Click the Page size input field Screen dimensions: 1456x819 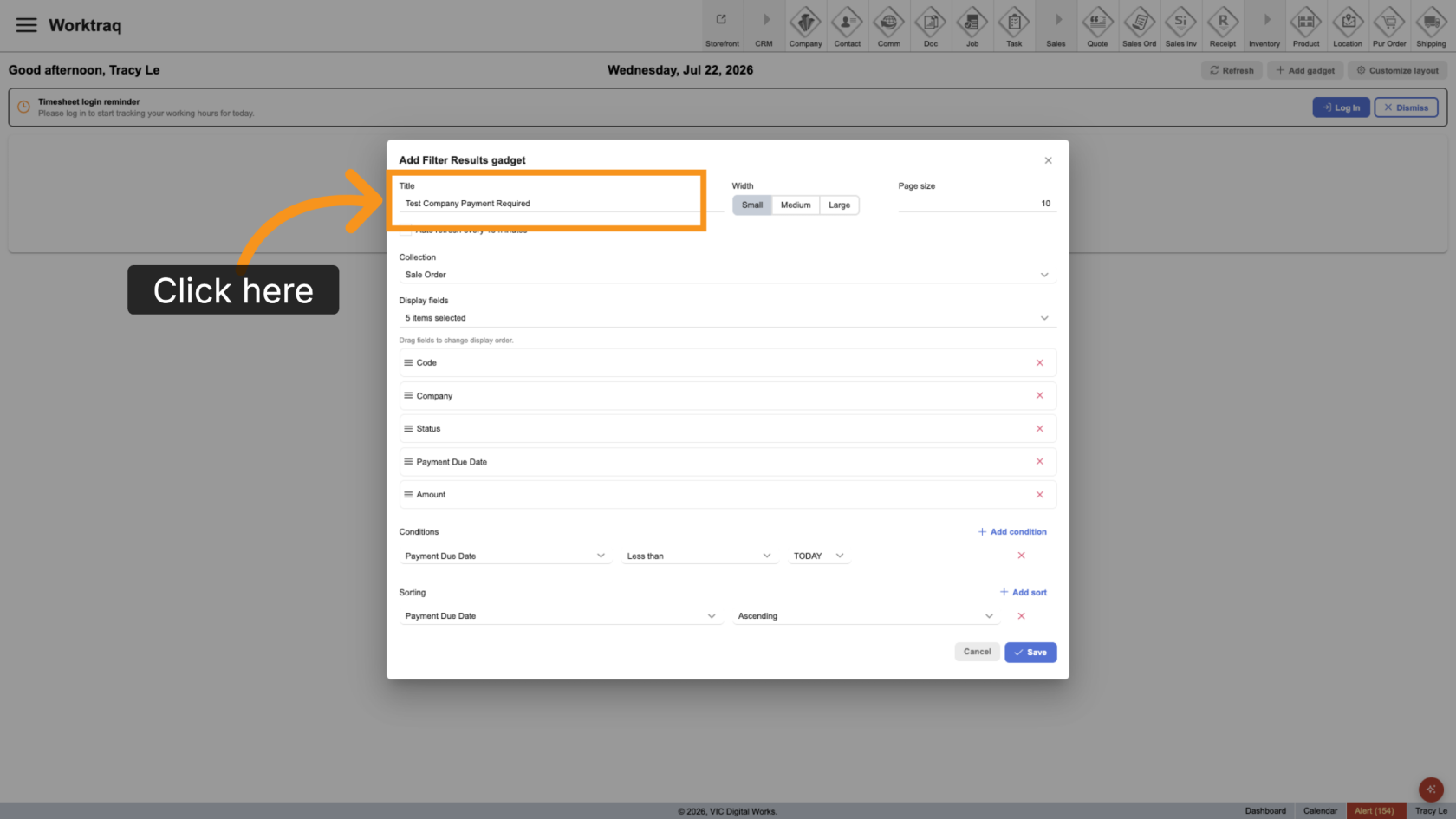(x=977, y=204)
